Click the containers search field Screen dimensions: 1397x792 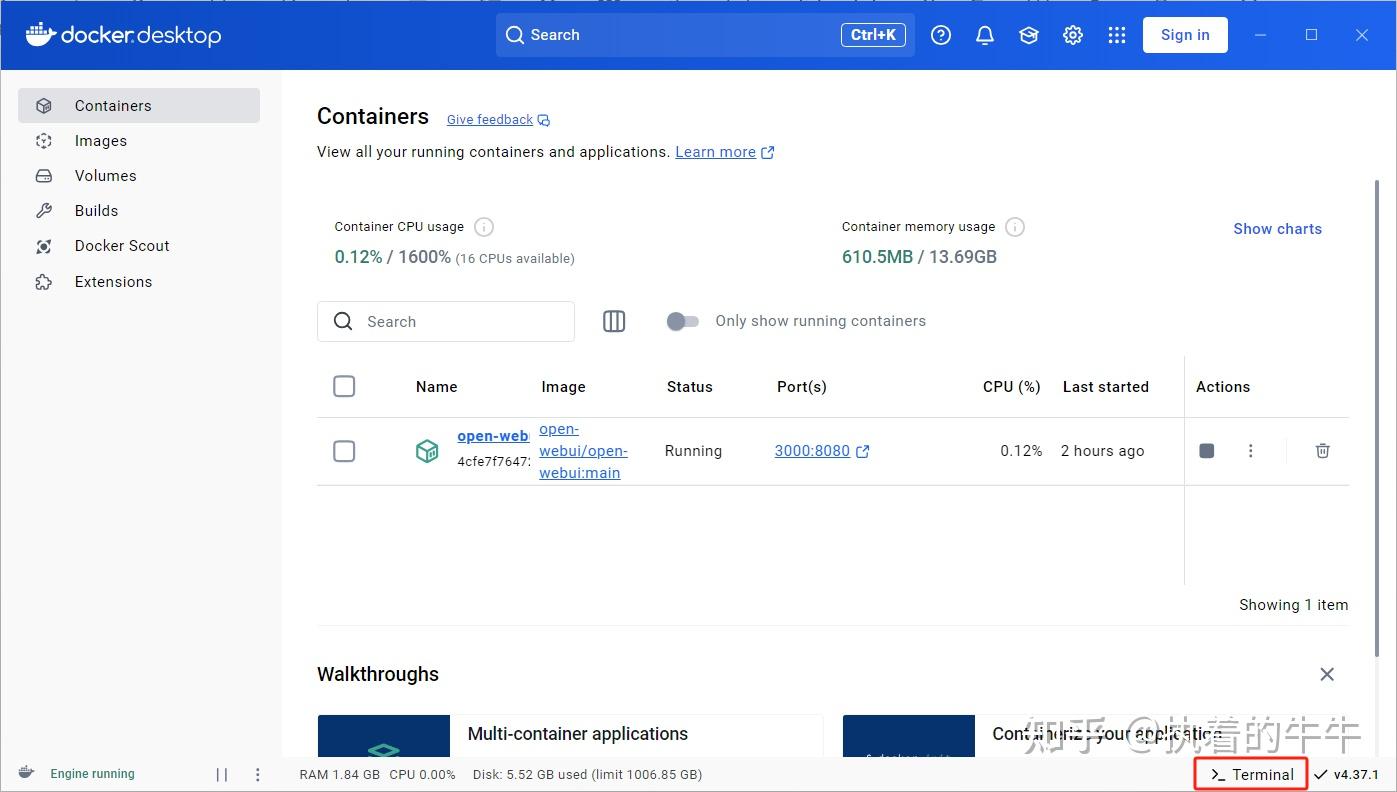click(445, 321)
